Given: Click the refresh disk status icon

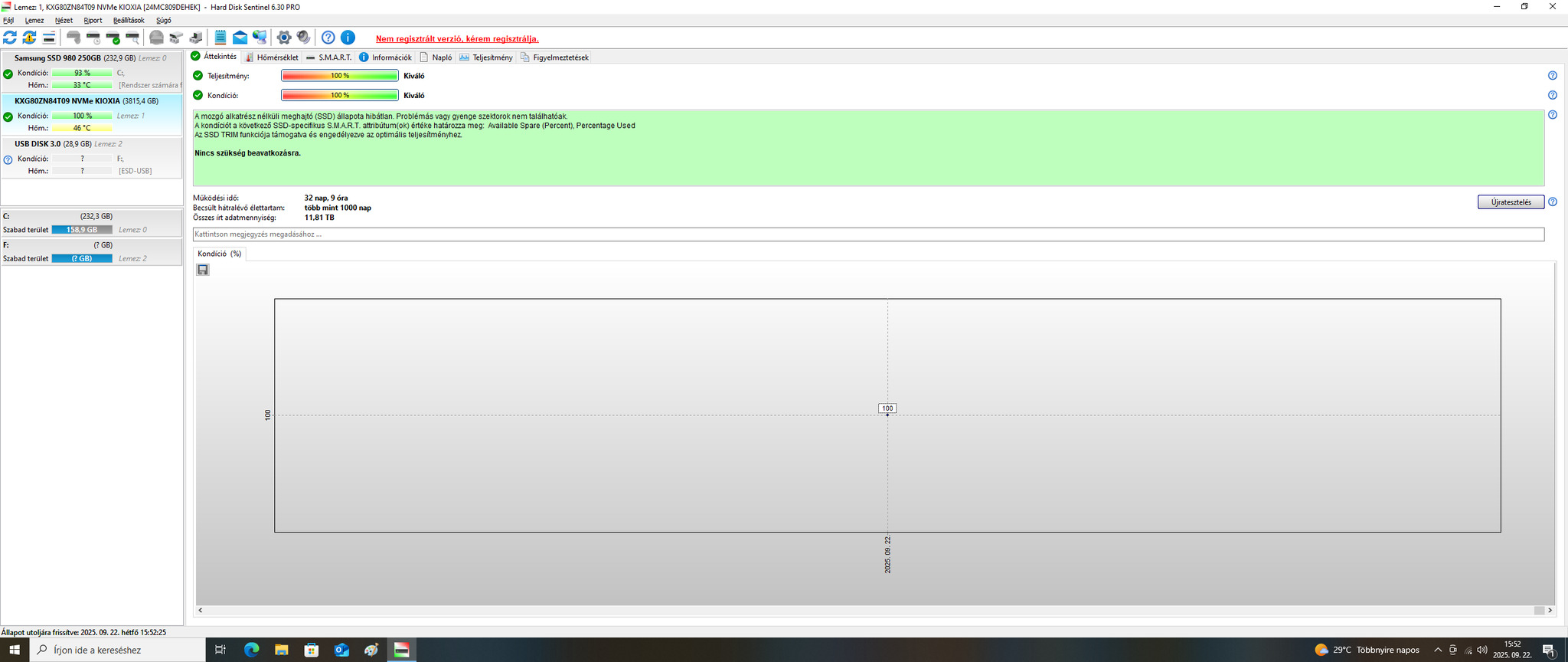Looking at the screenshot, I should coord(10,38).
